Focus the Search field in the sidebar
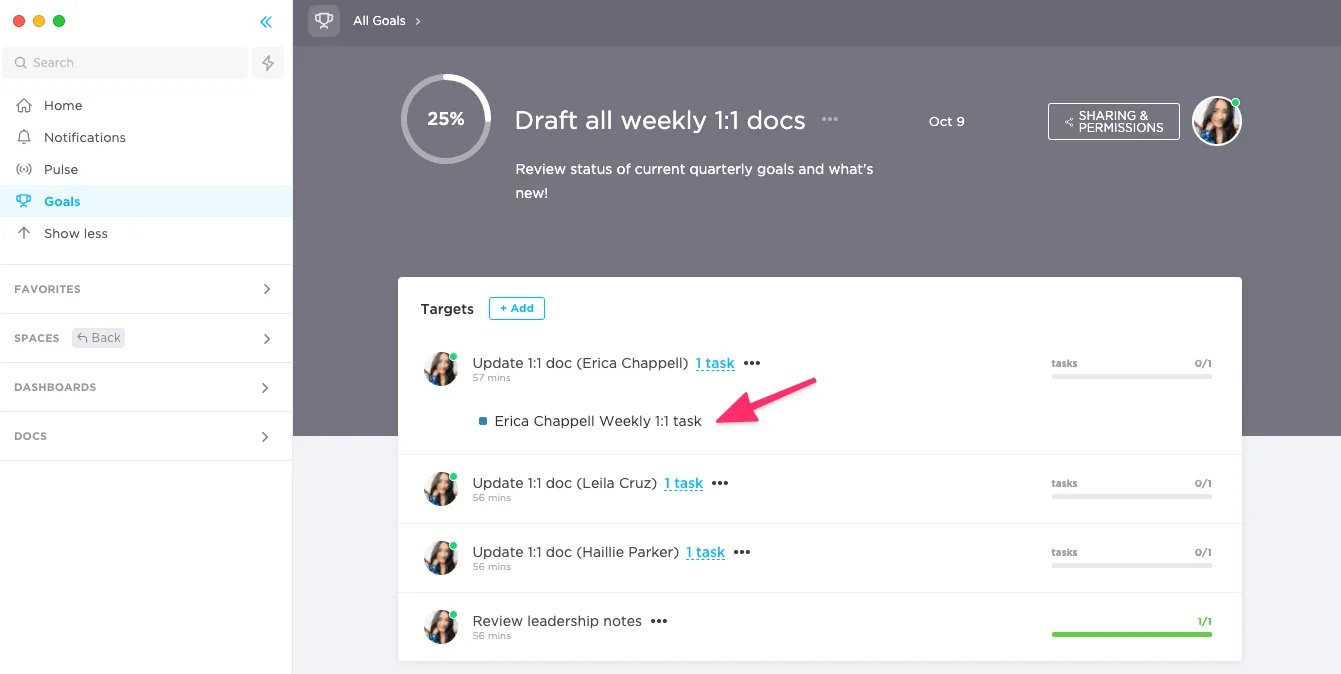Image resolution: width=1341 pixels, height=674 pixels. [125, 63]
